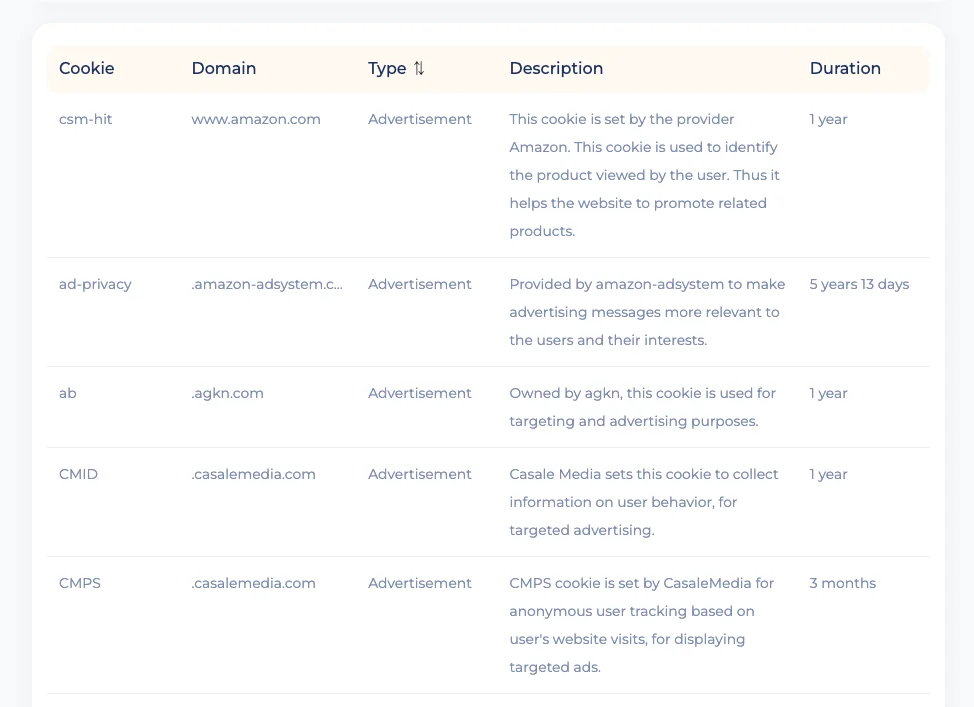Screen dimensions: 974x707
Task: Click the csm-hit description text
Action: pyautogui.click(x=644, y=175)
